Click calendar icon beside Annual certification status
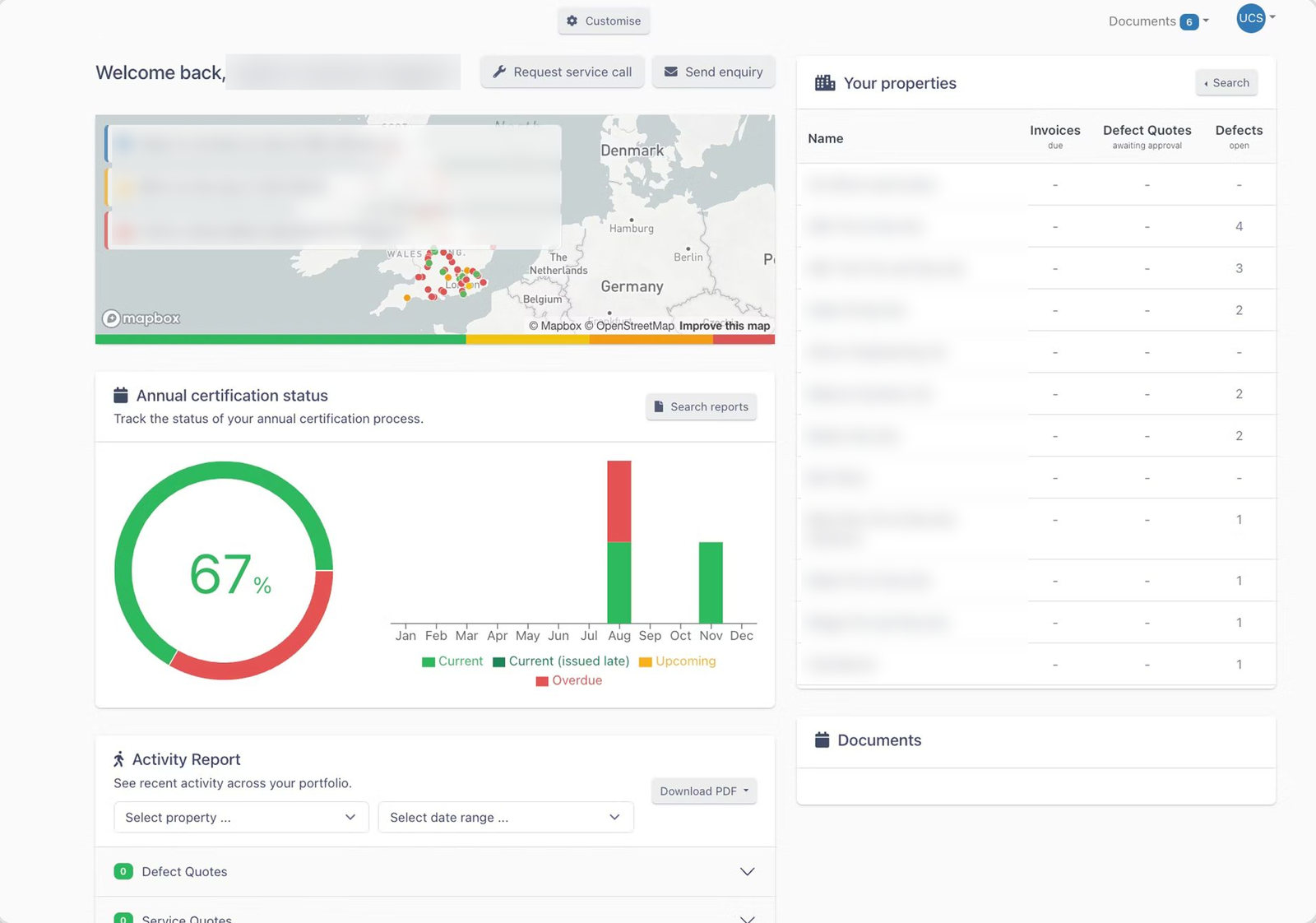Viewport: 1316px width, 923px height. [x=121, y=396]
